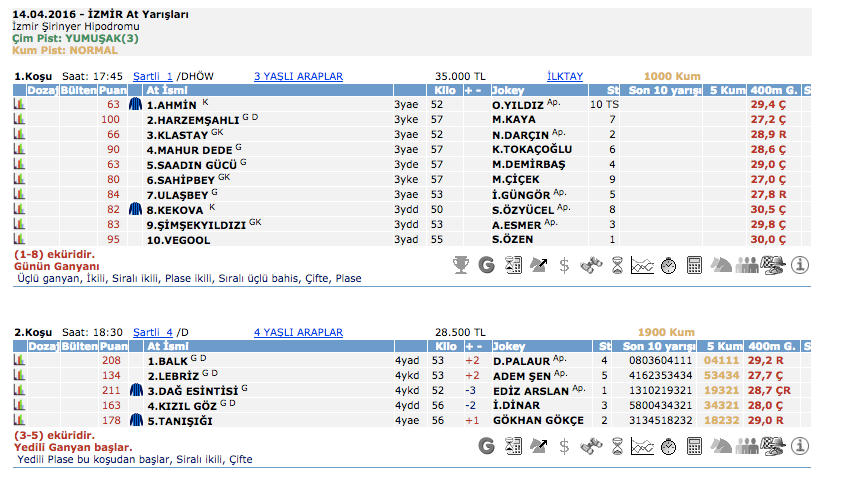Click the dollar sign icon
Image resolution: width=842 pixels, height=484 pixels.
point(565,265)
